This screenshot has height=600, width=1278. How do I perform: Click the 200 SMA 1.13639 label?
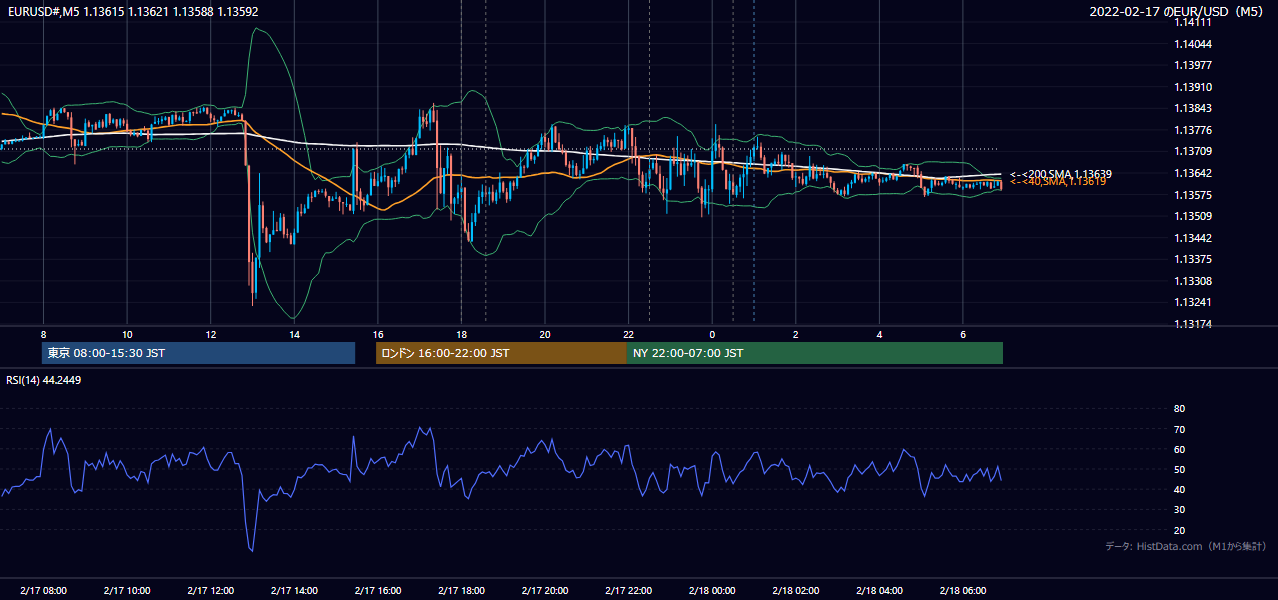coord(1061,174)
